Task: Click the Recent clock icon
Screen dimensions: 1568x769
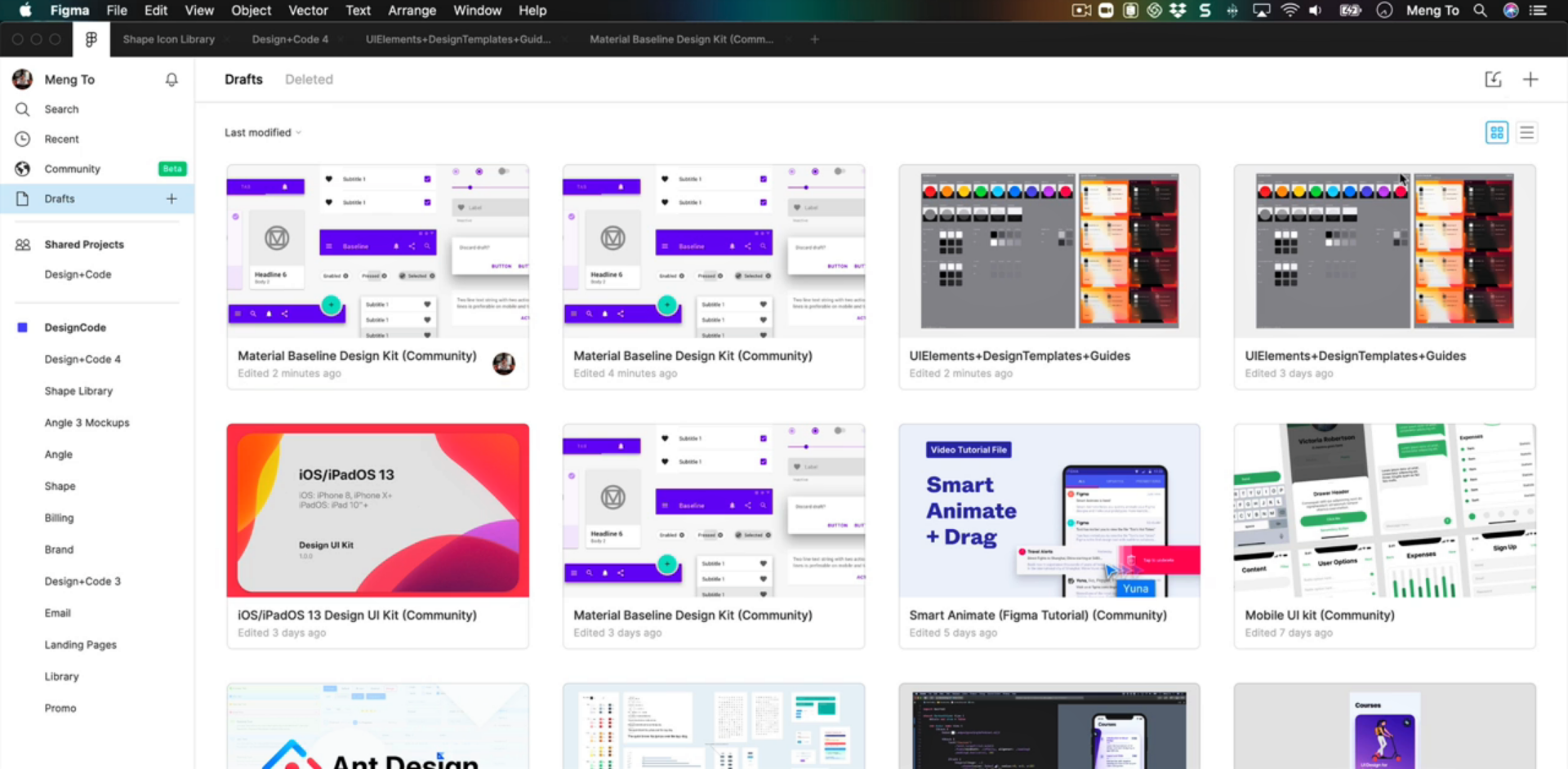Action: 23,139
